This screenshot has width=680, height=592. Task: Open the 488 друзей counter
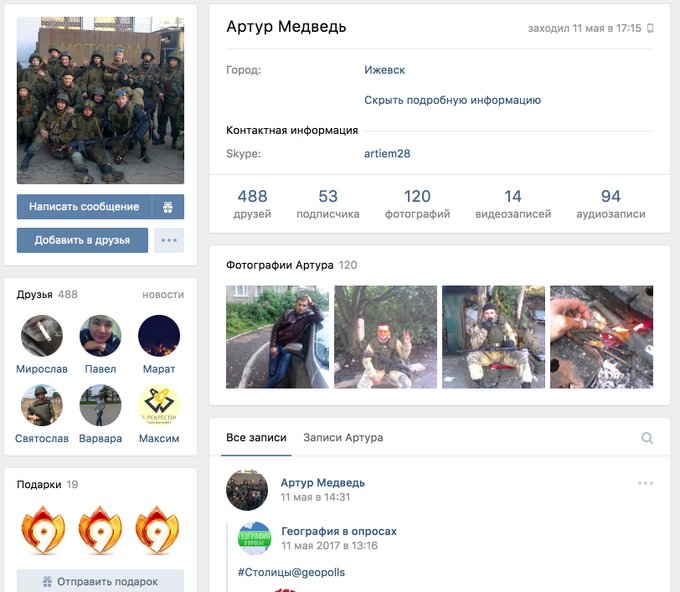point(252,204)
